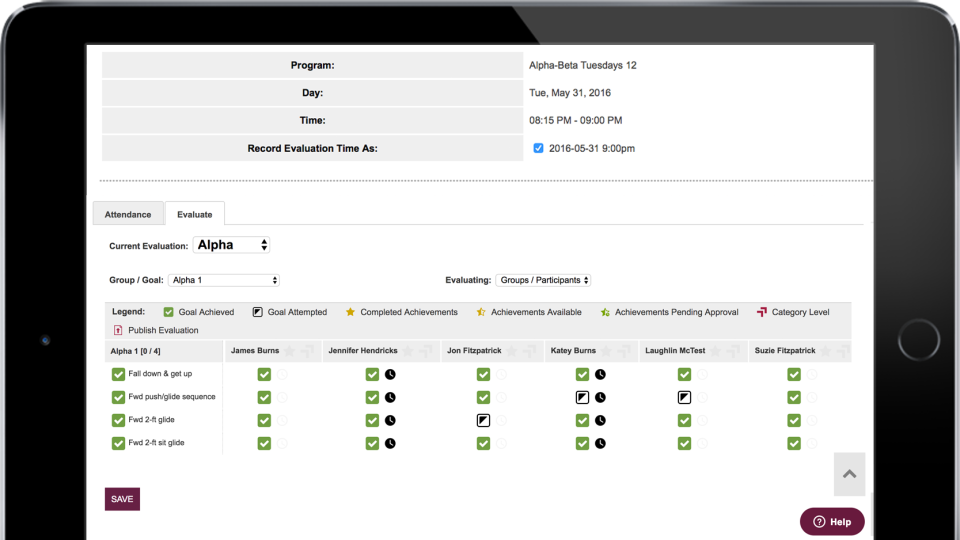This screenshot has height=540, width=960.
Task: Click the Jon Fitzpatrick column header name
Action: tap(474, 351)
